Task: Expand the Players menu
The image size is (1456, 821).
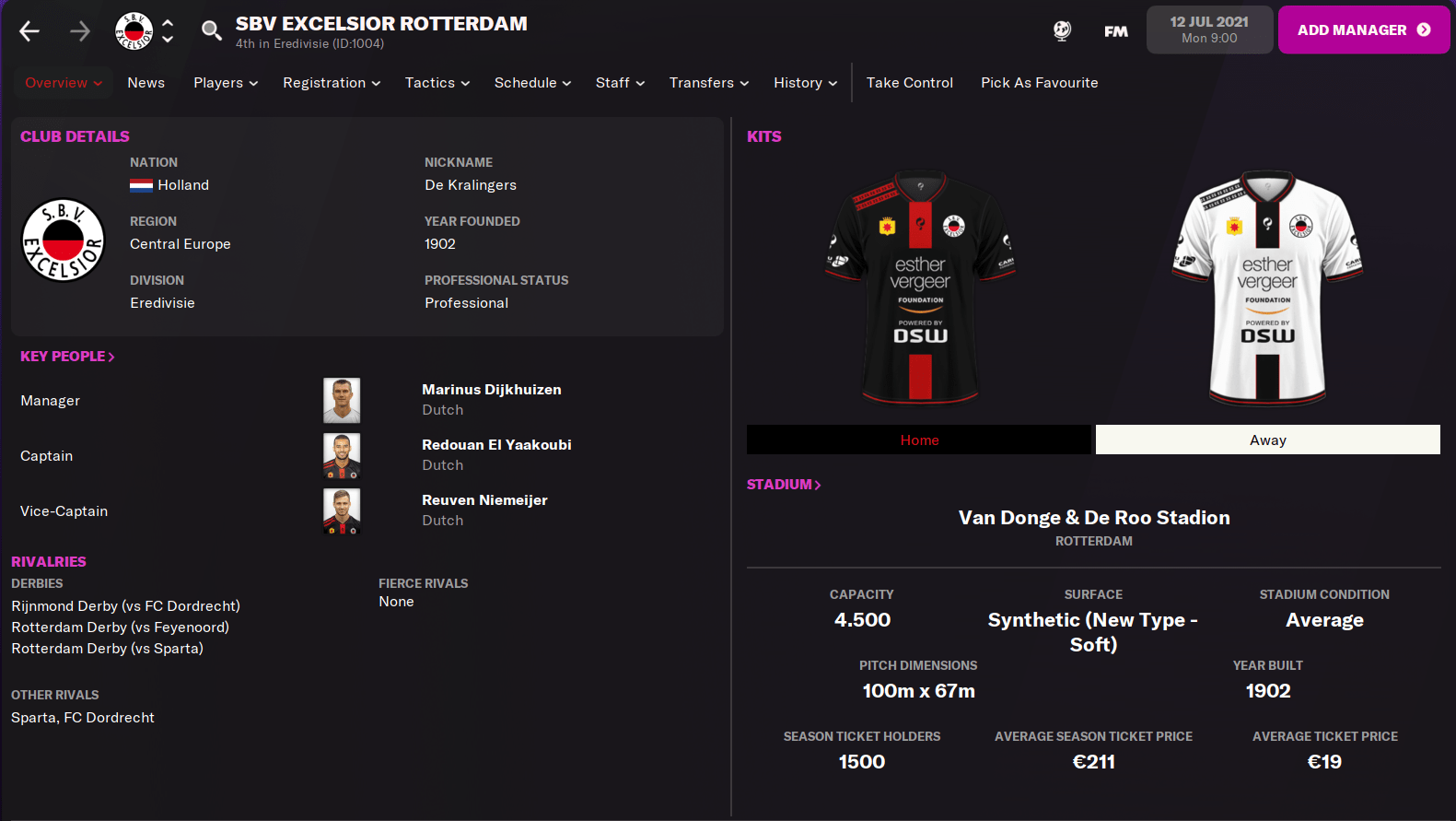Action: 226,83
